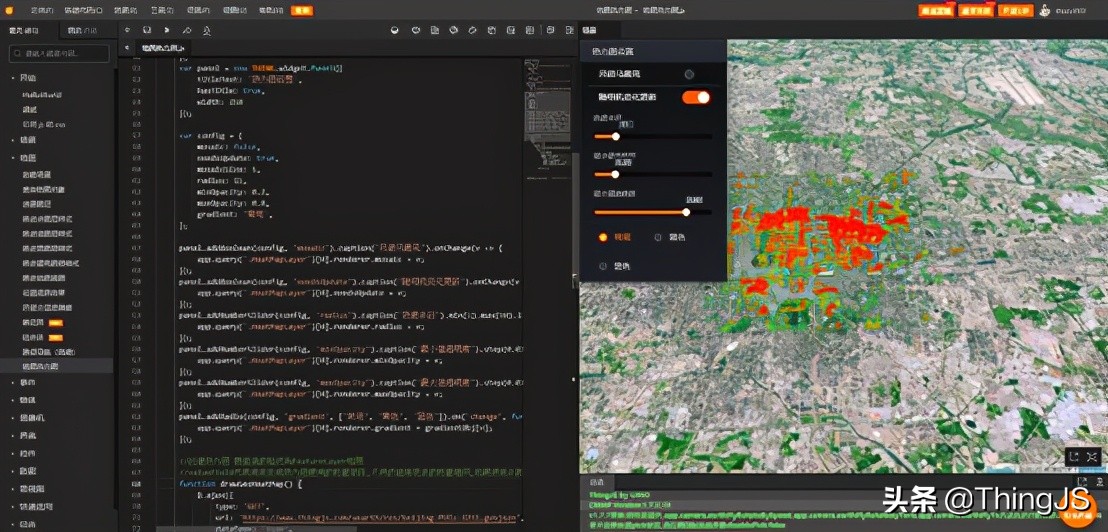Click the orange round floating button over the console
This screenshot has width=1108, height=532.
(x=1077, y=509)
